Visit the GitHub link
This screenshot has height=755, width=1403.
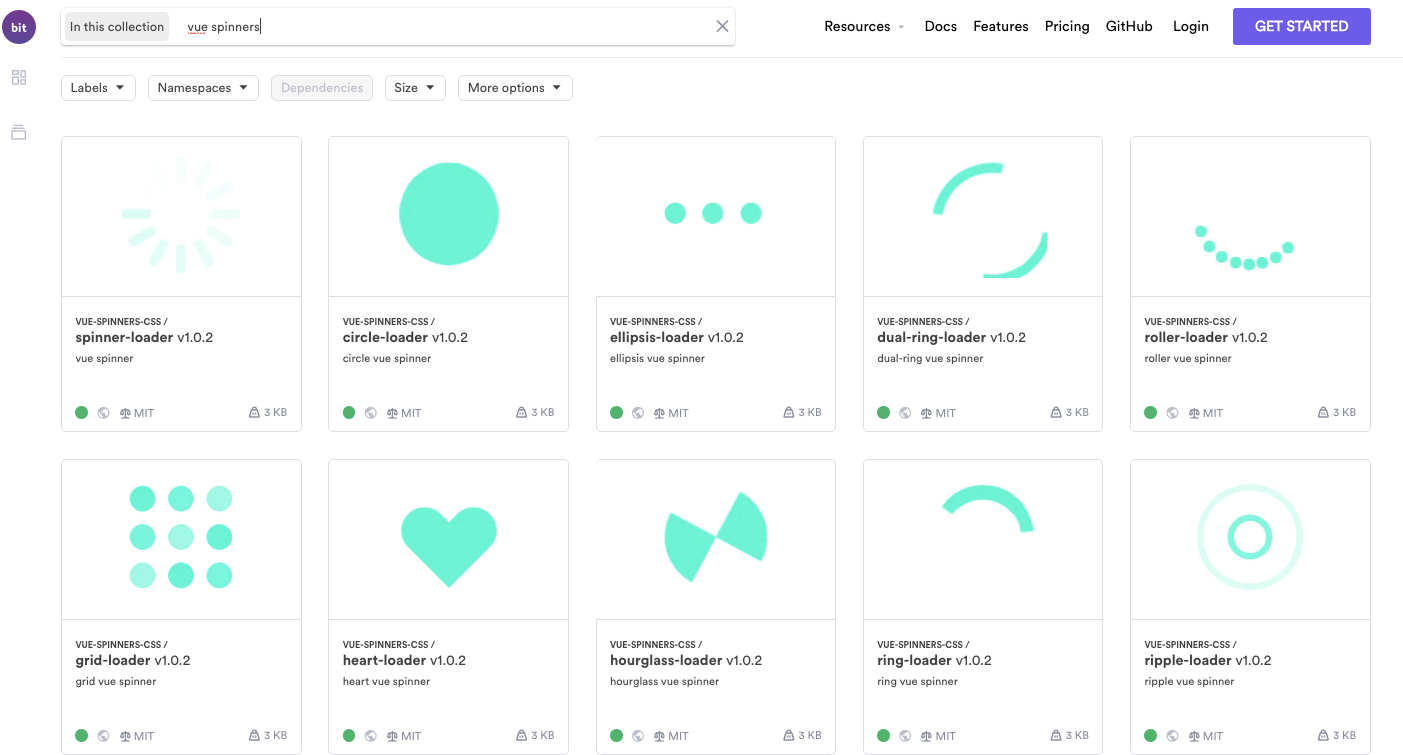(1129, 27)
